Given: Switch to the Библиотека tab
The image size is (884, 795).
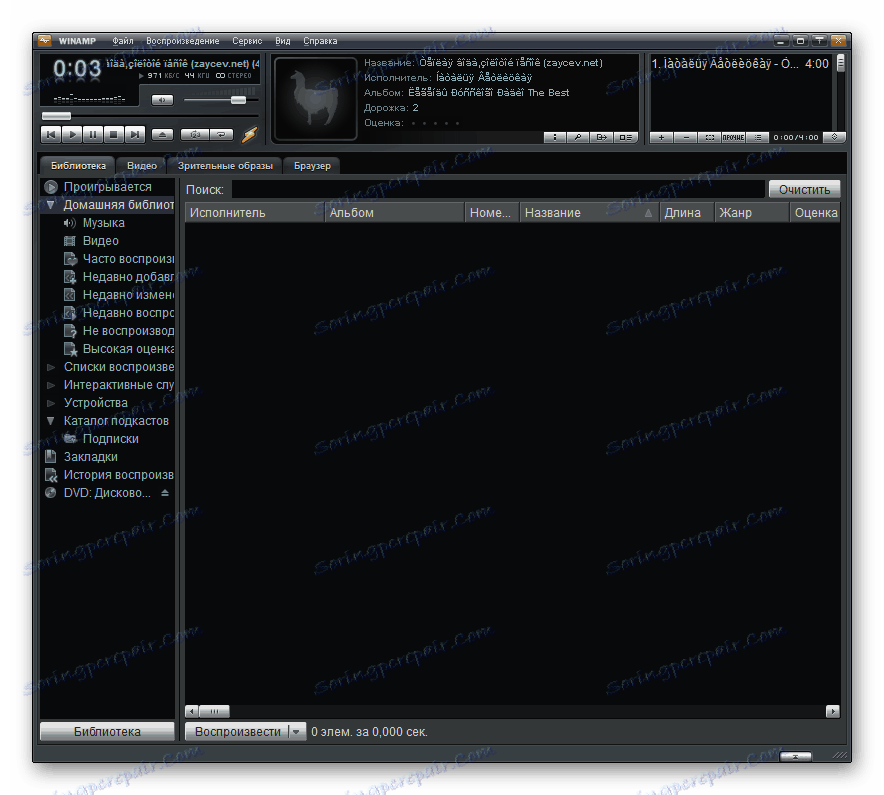Looking at the screenshot, I should (78, 166).
